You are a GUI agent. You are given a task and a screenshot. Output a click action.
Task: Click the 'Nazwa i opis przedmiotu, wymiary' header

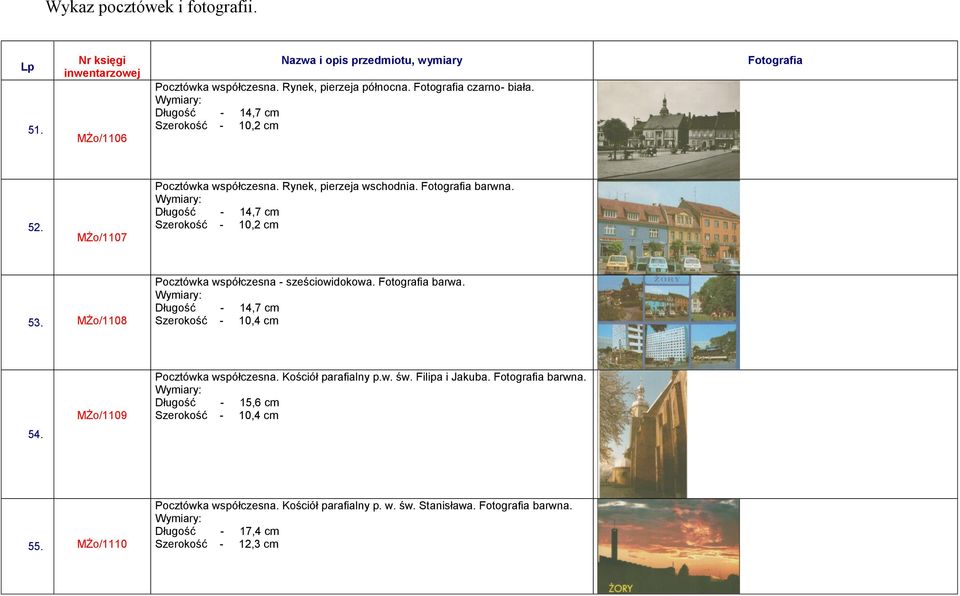click(x=372, y=60)
